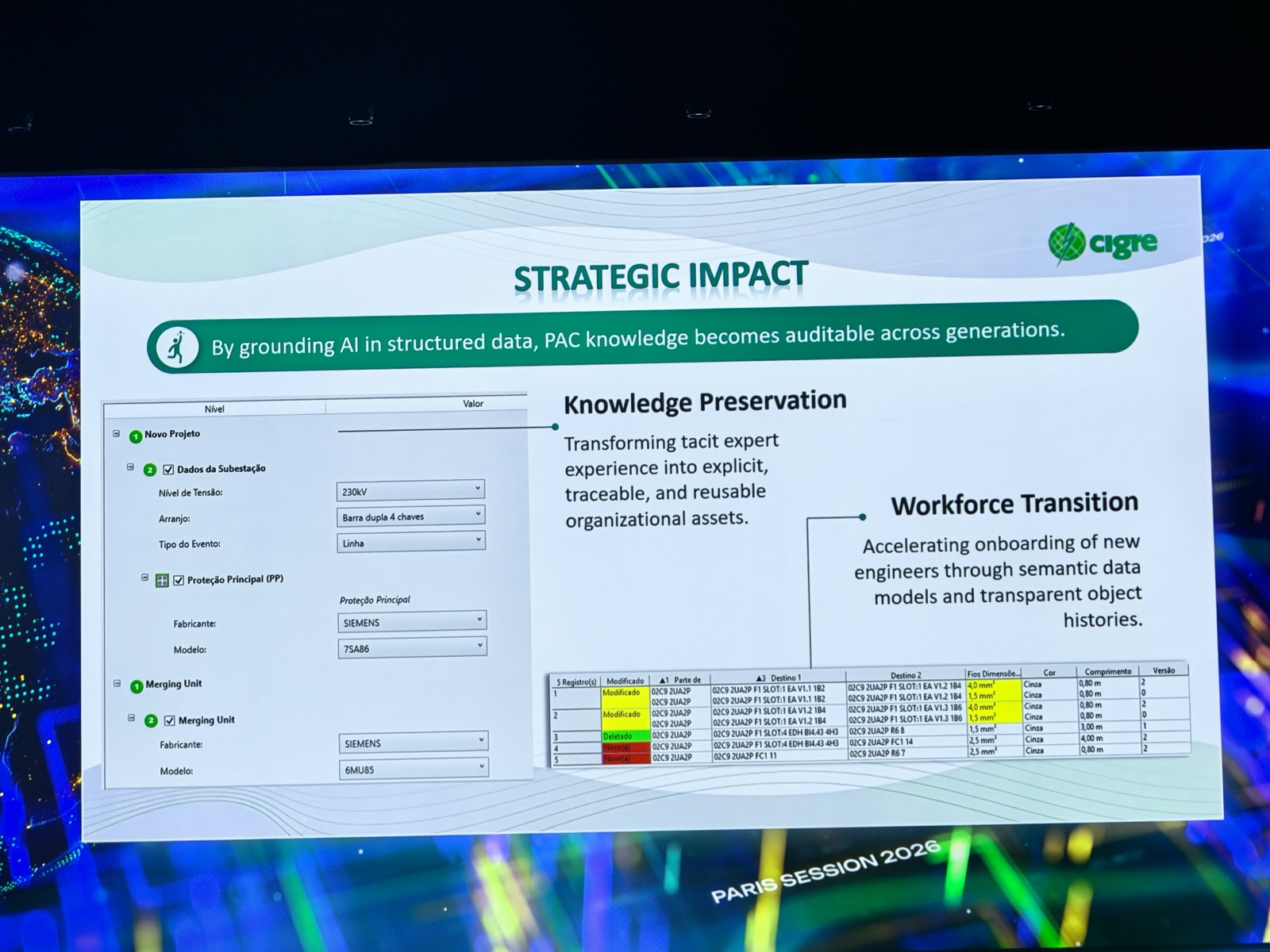Click the Nível column header
Viewport: 1270px width, 952px height.
[214, 409]
